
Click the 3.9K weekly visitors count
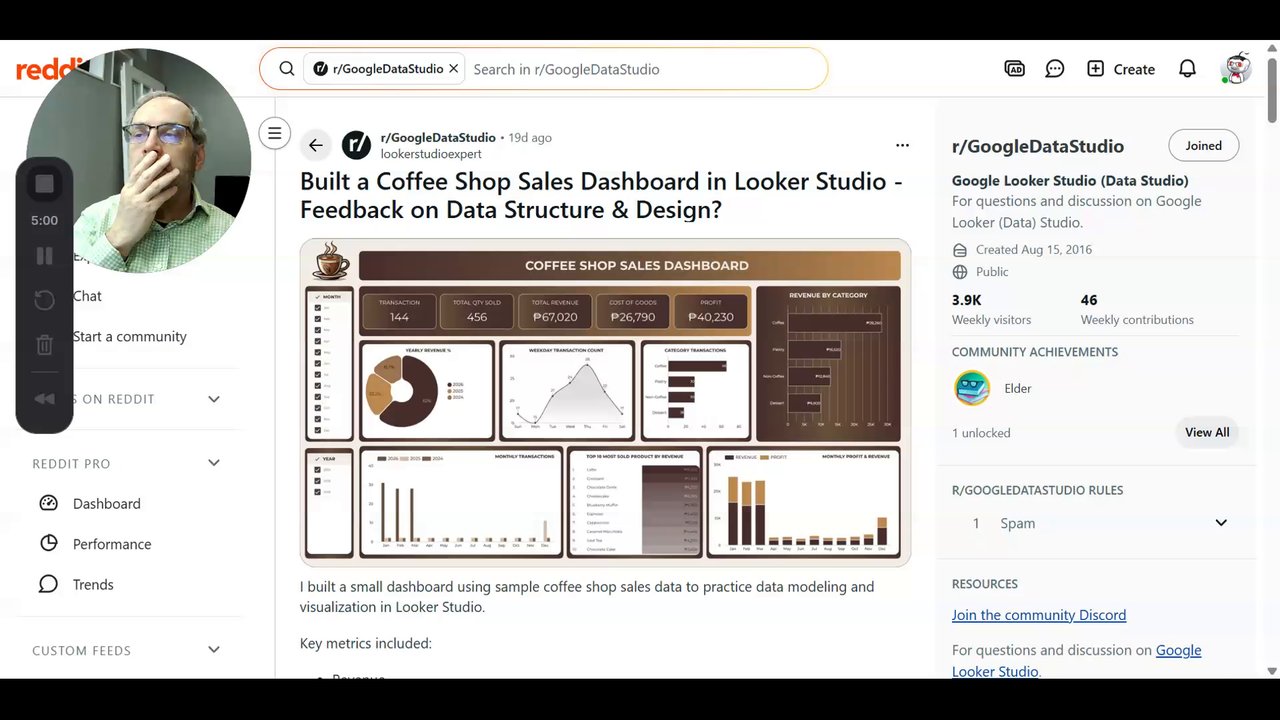[967, 300]
